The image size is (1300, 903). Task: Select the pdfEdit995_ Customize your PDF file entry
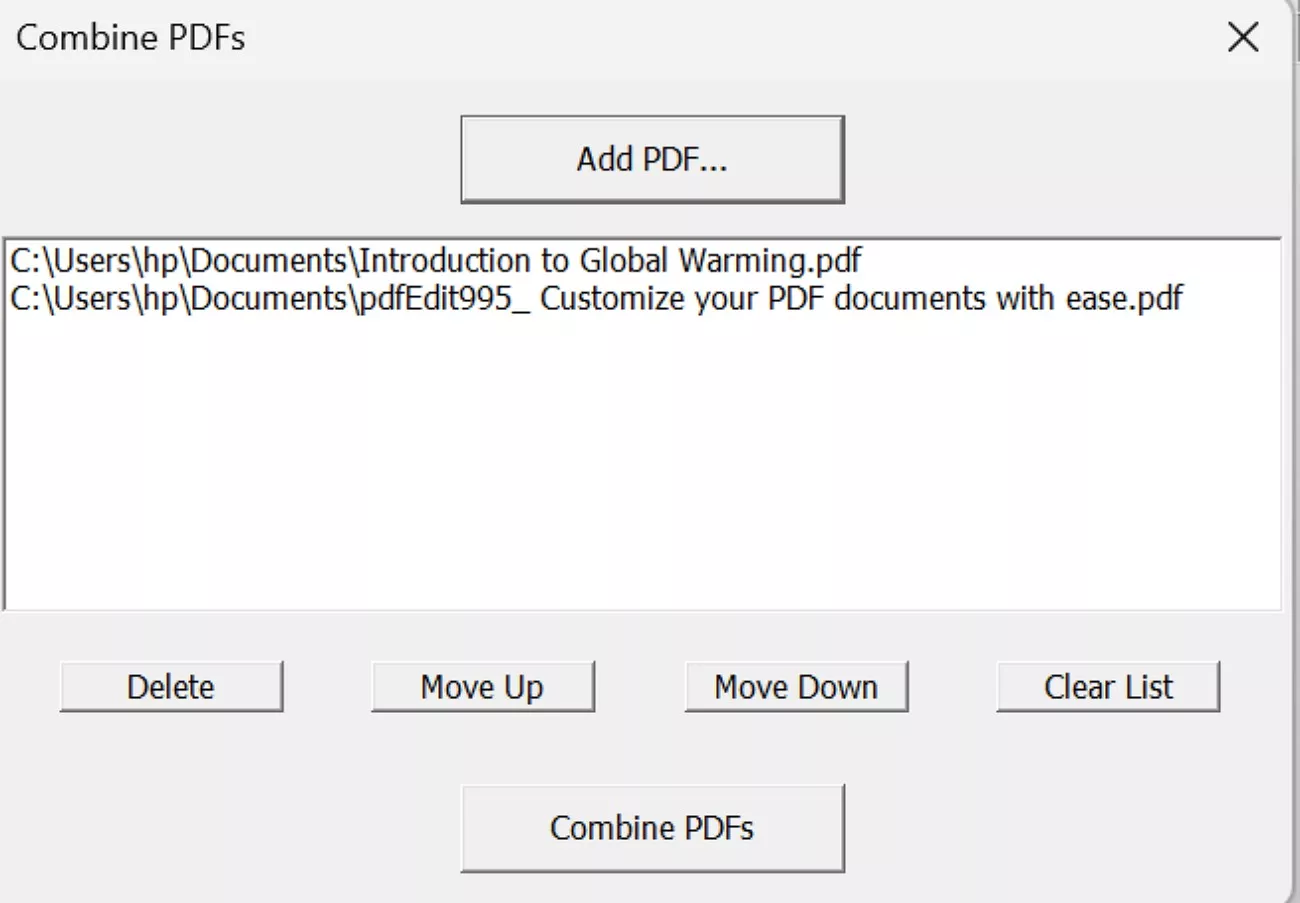pyautogui.click(x=595, y=297)
